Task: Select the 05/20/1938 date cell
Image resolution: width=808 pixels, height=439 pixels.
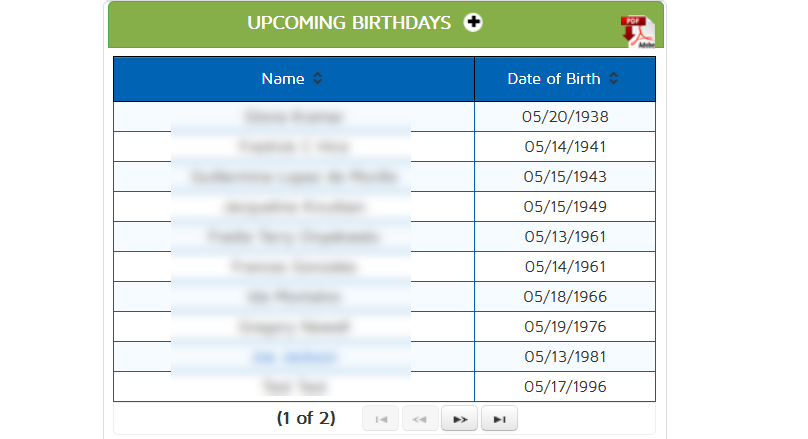Action: pyautogui.click(x=565, y=117)
